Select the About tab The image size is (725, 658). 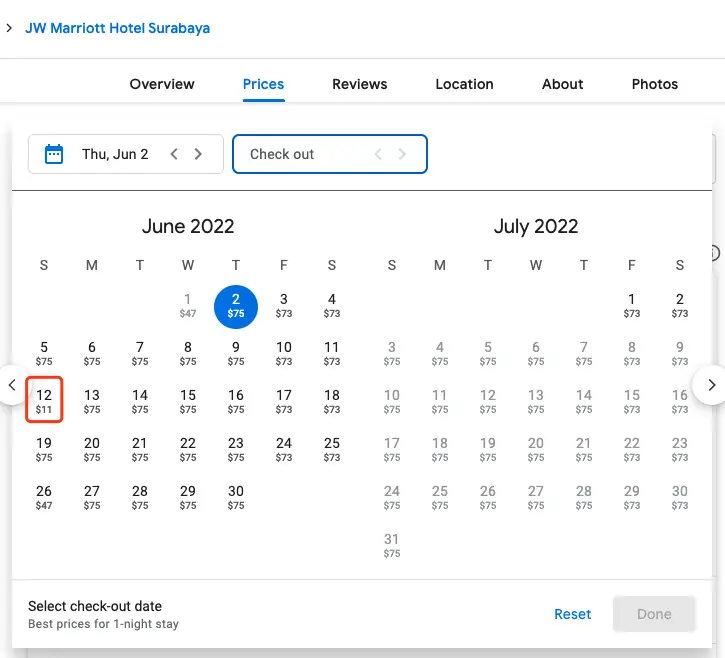pyautogui.click(x=562, y=84)
